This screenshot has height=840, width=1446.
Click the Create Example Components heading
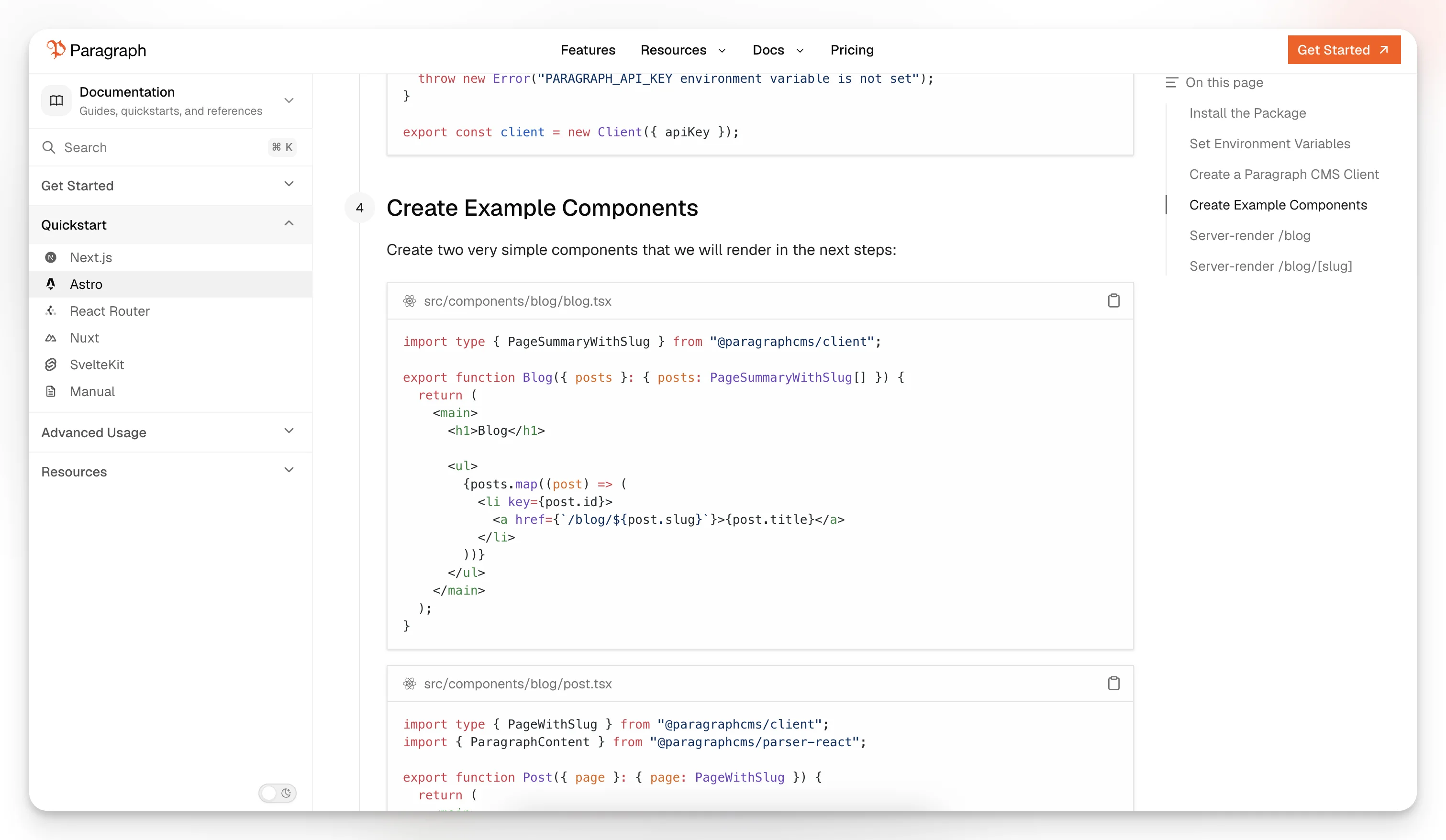[x=542, y=208]
